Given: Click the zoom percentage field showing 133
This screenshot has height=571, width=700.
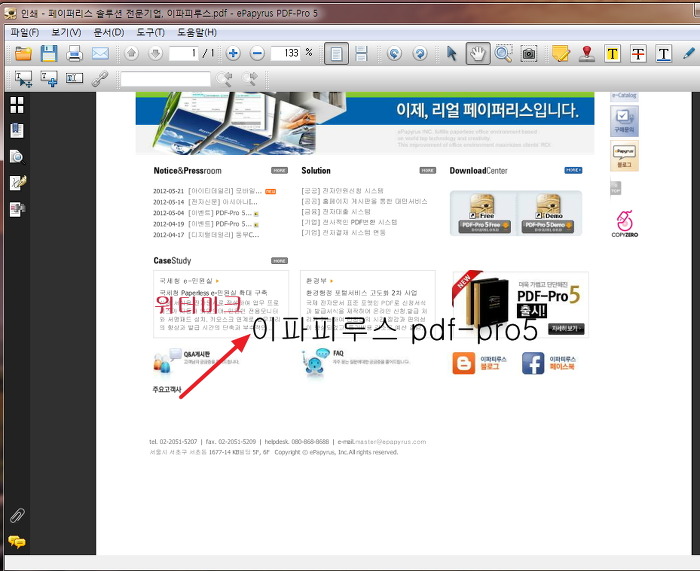Looking at the screenshot, I should [x=286, y=54].
